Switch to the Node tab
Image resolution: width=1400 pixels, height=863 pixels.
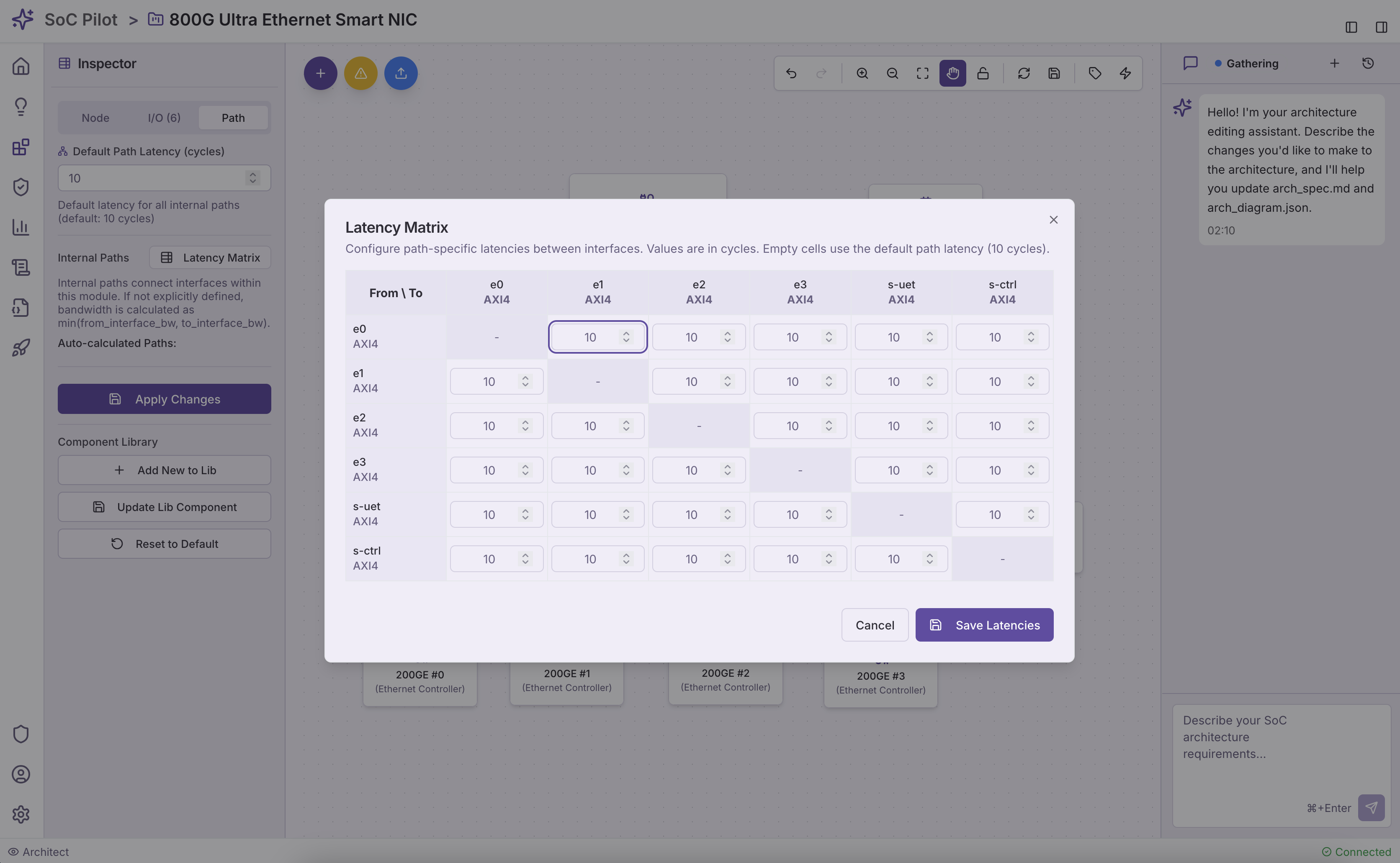pos(95,118)
